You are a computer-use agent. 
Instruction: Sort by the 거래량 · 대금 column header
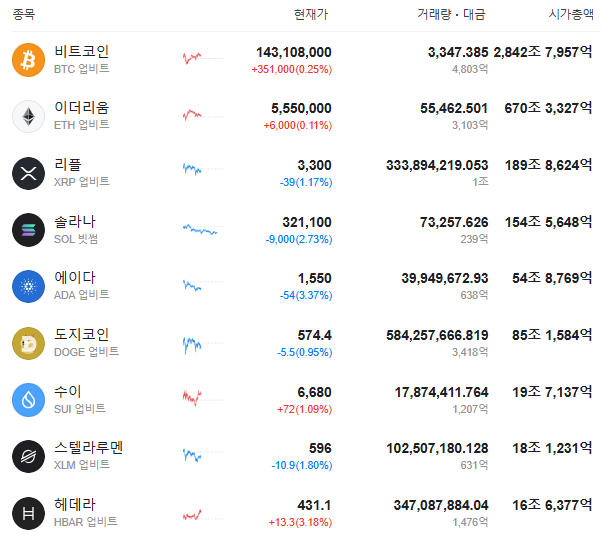[x=452, y=15]
